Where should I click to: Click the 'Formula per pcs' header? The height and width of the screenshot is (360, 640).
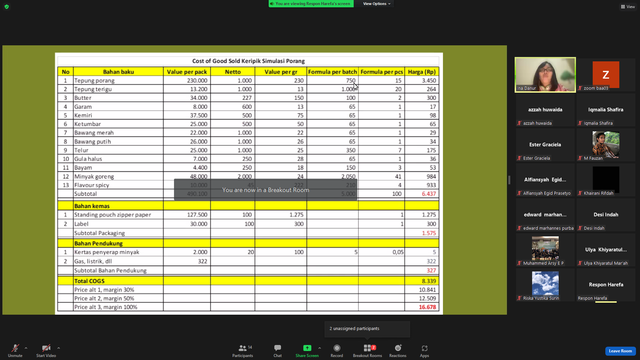pyautogui.click(x=382, y=72)
